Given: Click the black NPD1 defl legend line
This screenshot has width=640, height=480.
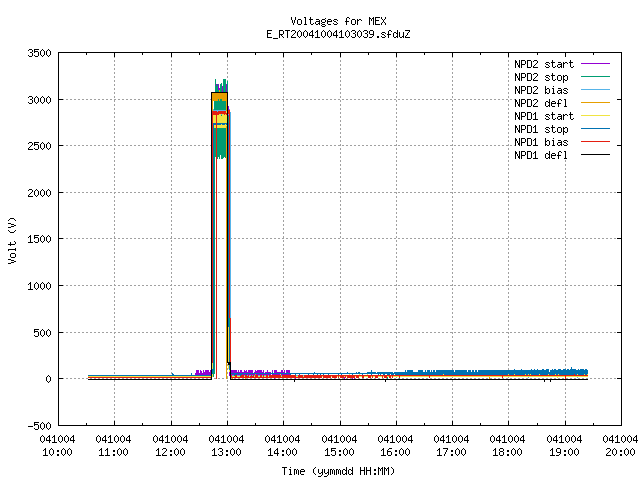Looking at the screenshot, I should 596,155.
